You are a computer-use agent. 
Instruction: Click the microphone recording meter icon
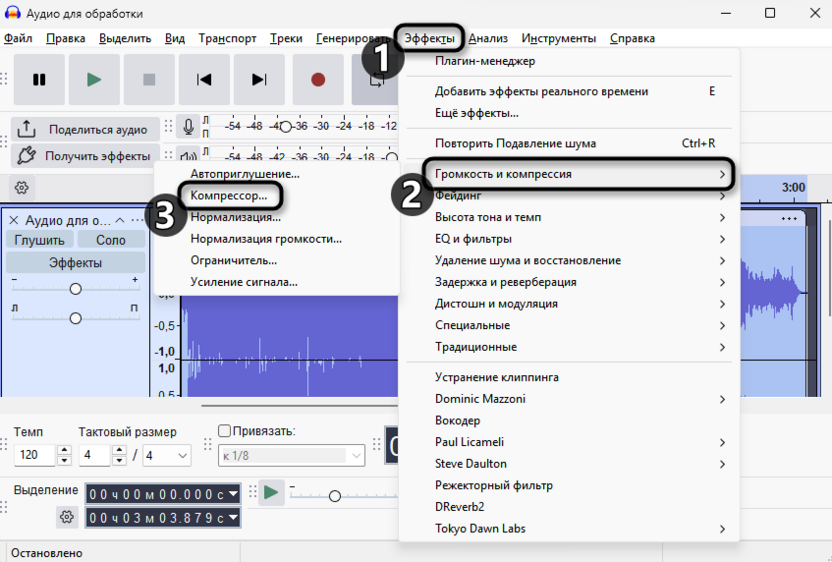(x=188, y=127)
